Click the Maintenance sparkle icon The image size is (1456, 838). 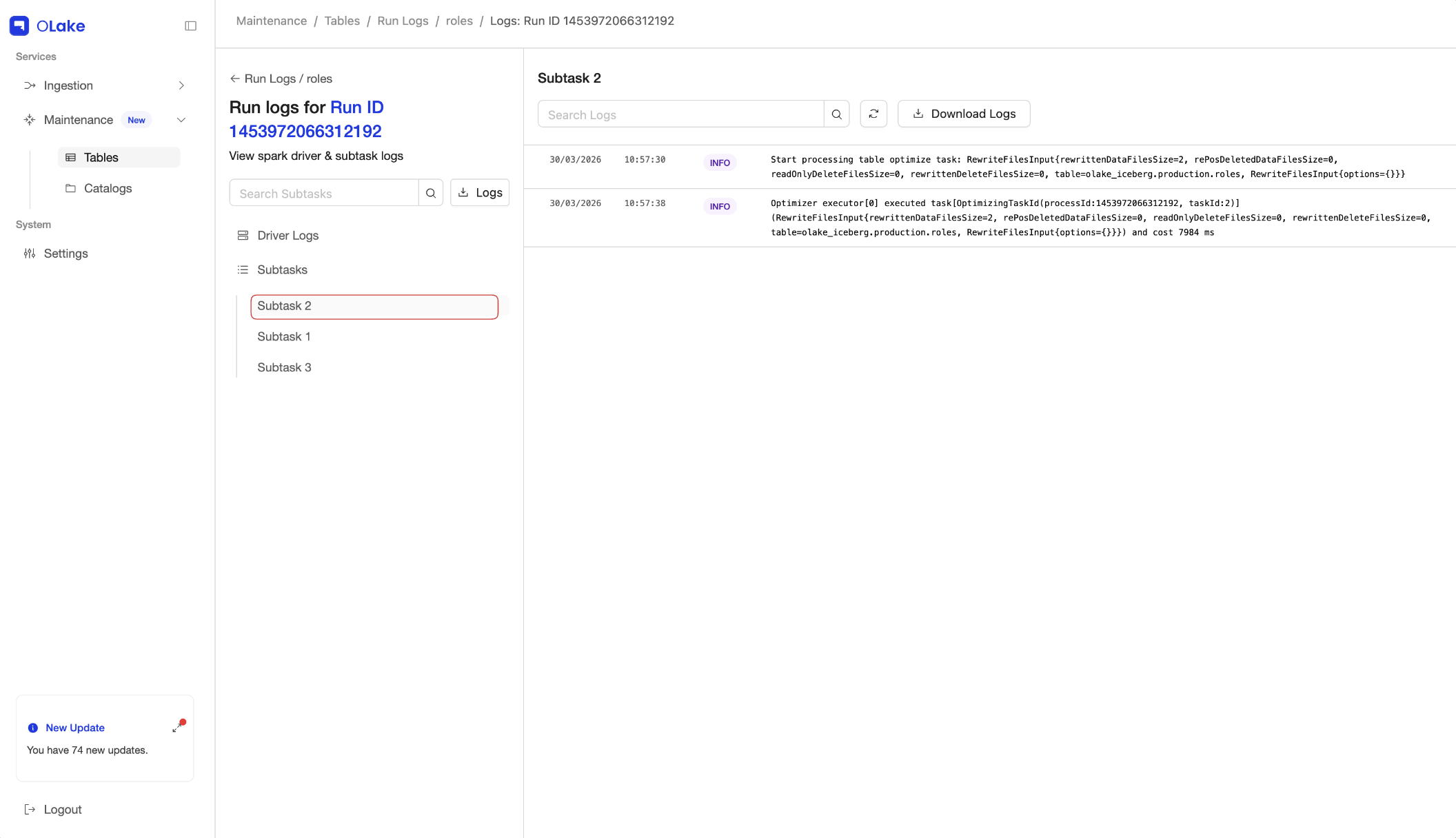[x=30, y=119]
